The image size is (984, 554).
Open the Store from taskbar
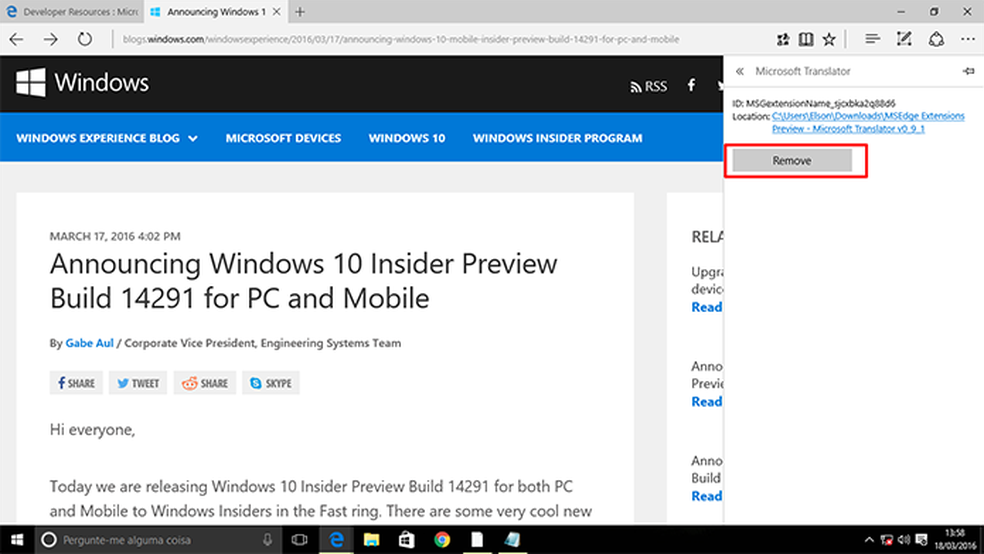pos(407,540)
